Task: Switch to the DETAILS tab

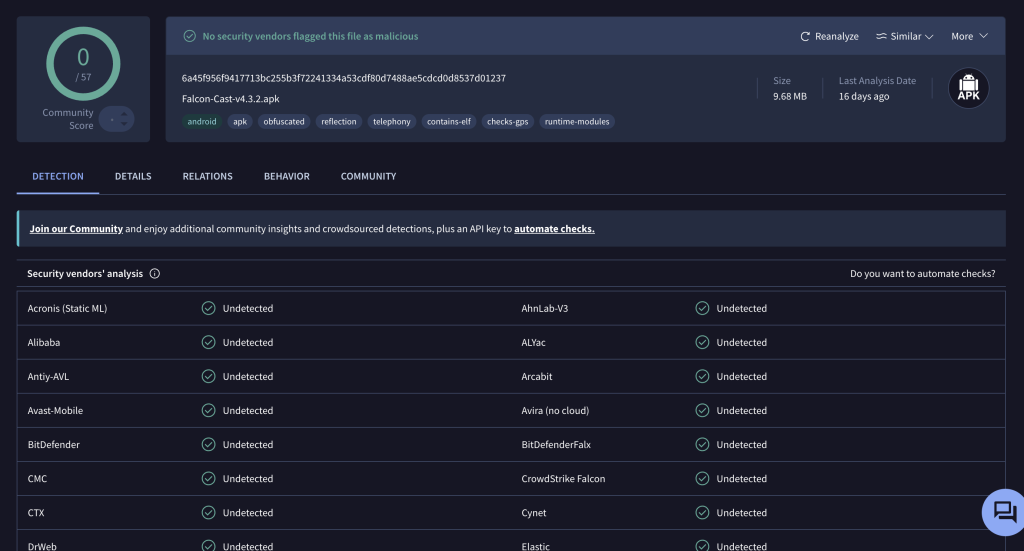Action: click(133, 176)
